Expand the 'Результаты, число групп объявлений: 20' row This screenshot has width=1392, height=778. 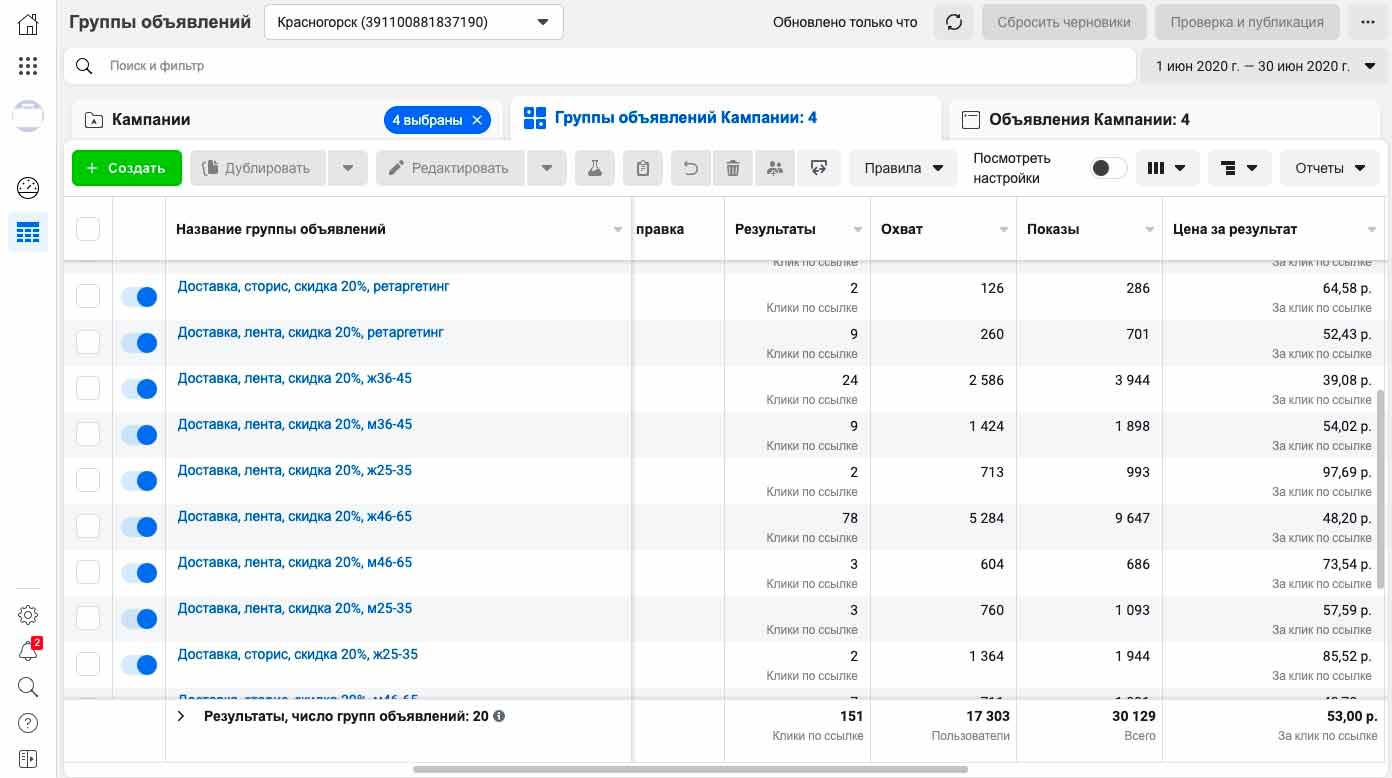point(181,716)
